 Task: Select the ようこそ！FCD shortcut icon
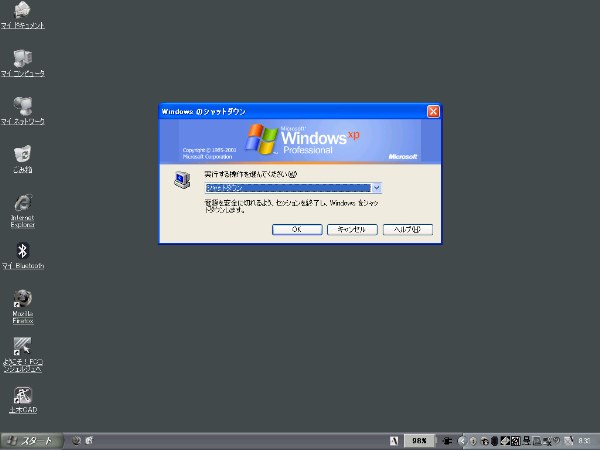click(x=23, y=355)
